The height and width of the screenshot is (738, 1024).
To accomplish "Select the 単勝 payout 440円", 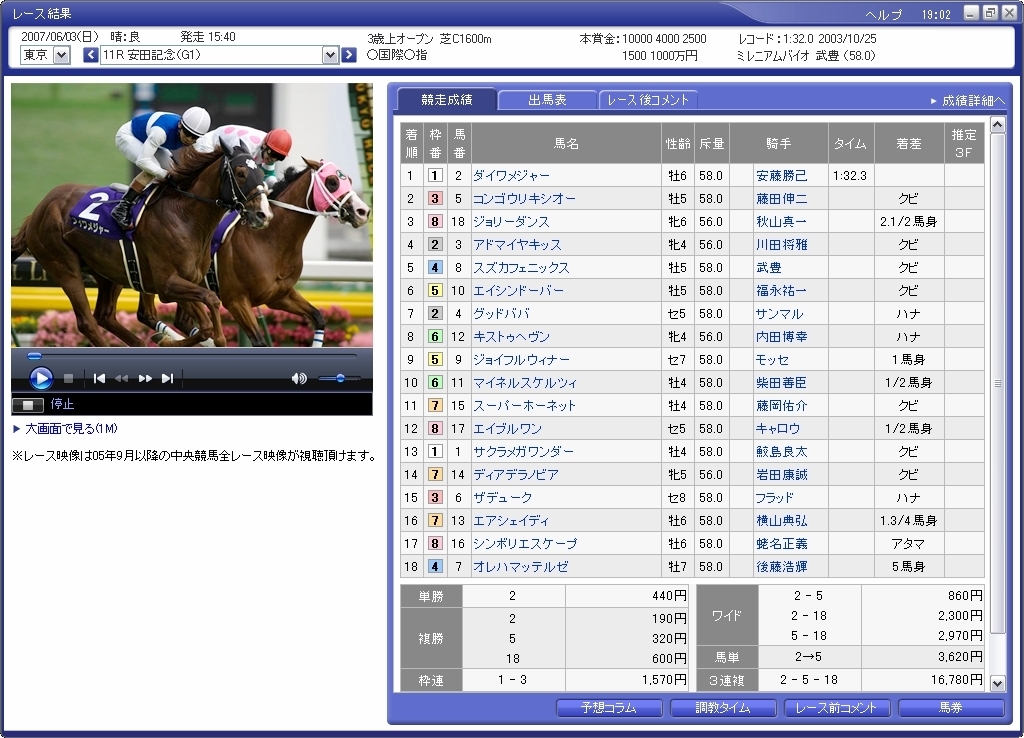I will click(x=669, y=596).
